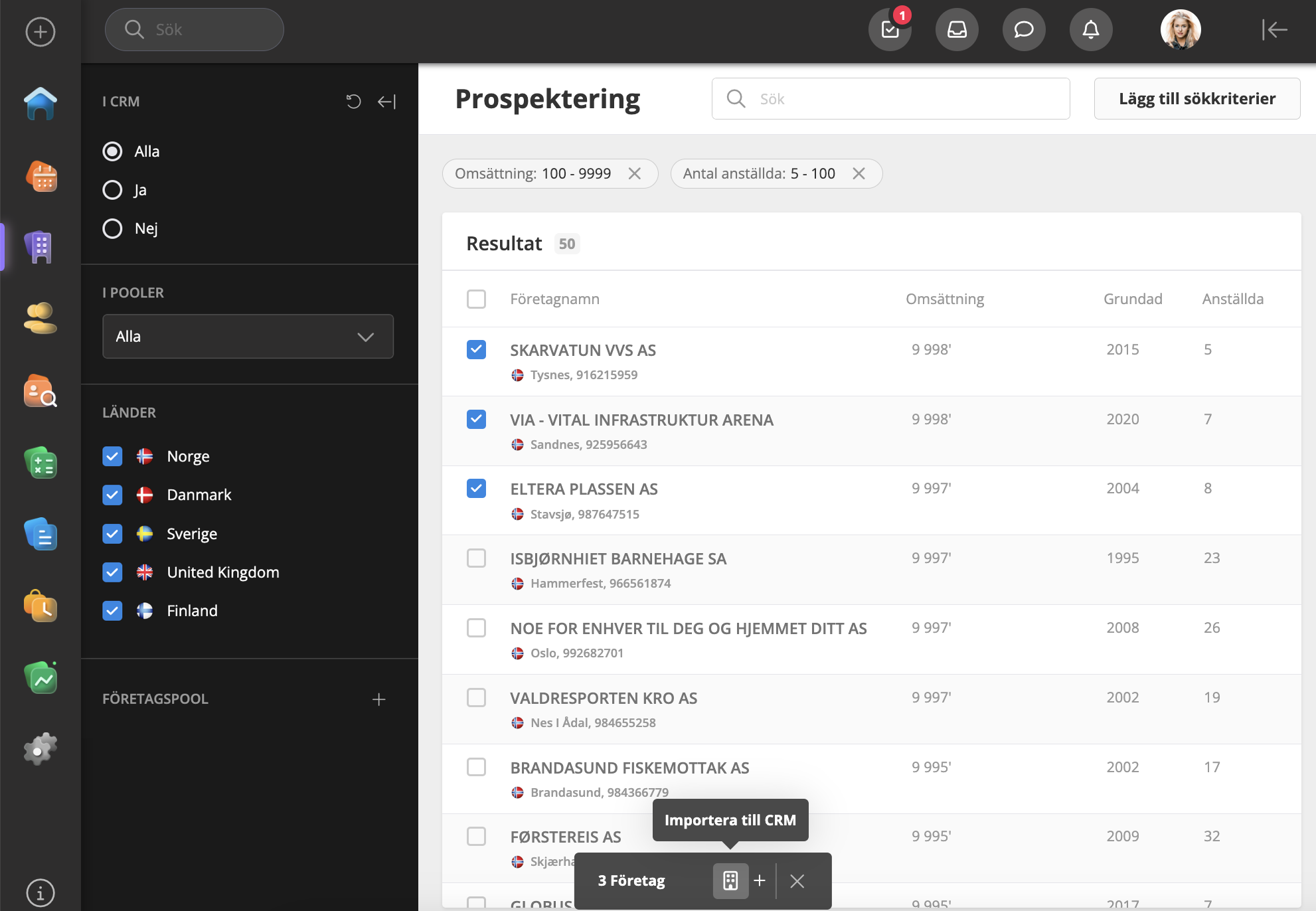The height and width of the screenshot is (911, 1316).
Task: Click the inbox tray icon
Action: 956,30
